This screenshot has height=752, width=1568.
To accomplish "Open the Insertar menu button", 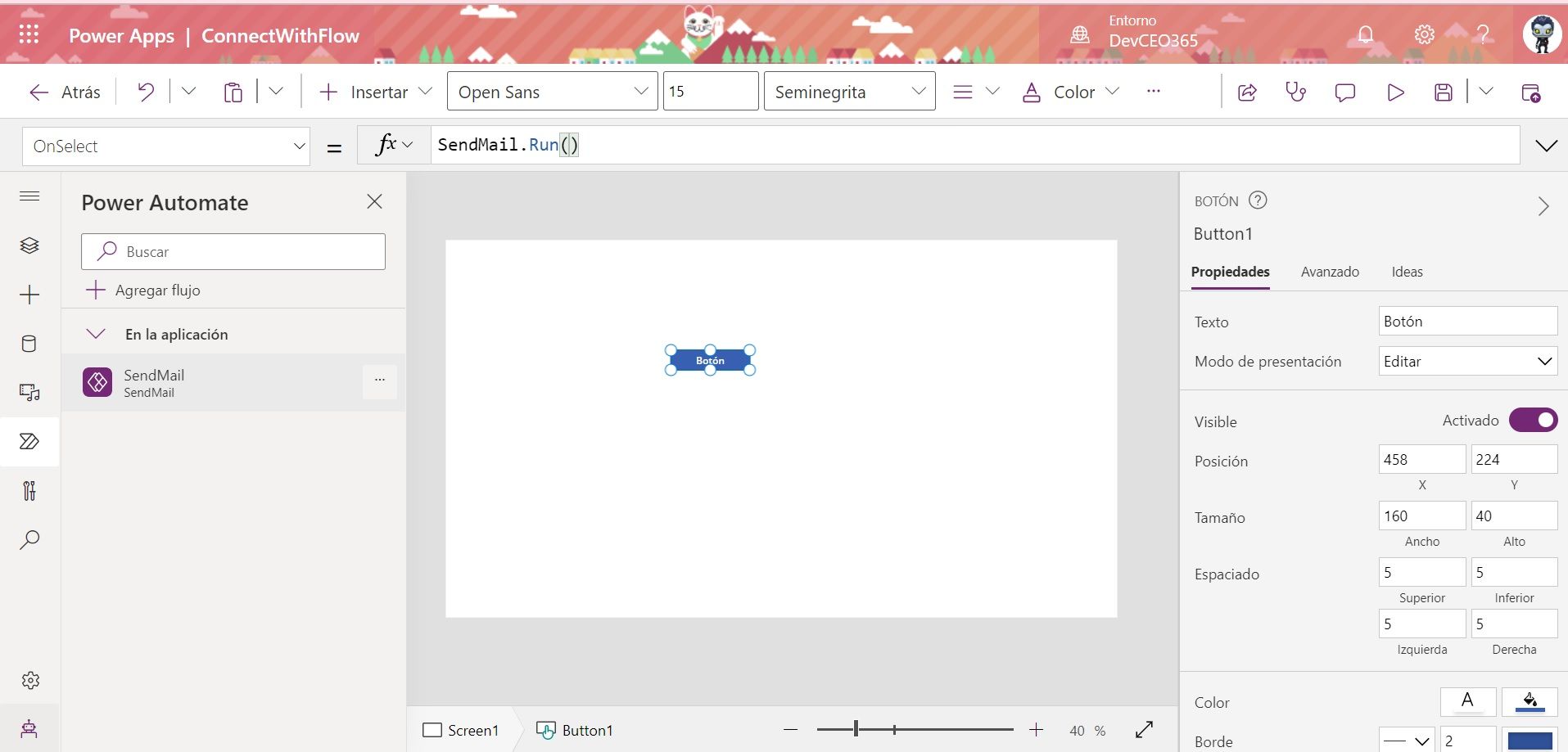I will click(x=375, y=92).
